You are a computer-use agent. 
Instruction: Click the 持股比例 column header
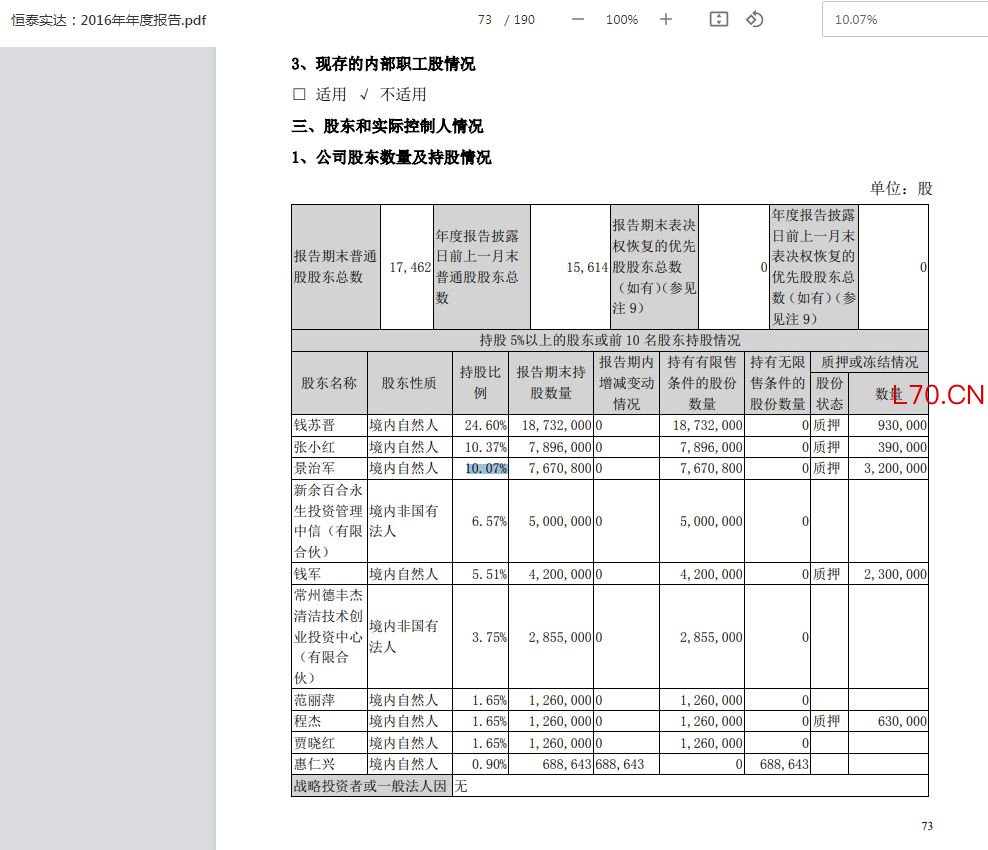[x=480, y=383]
